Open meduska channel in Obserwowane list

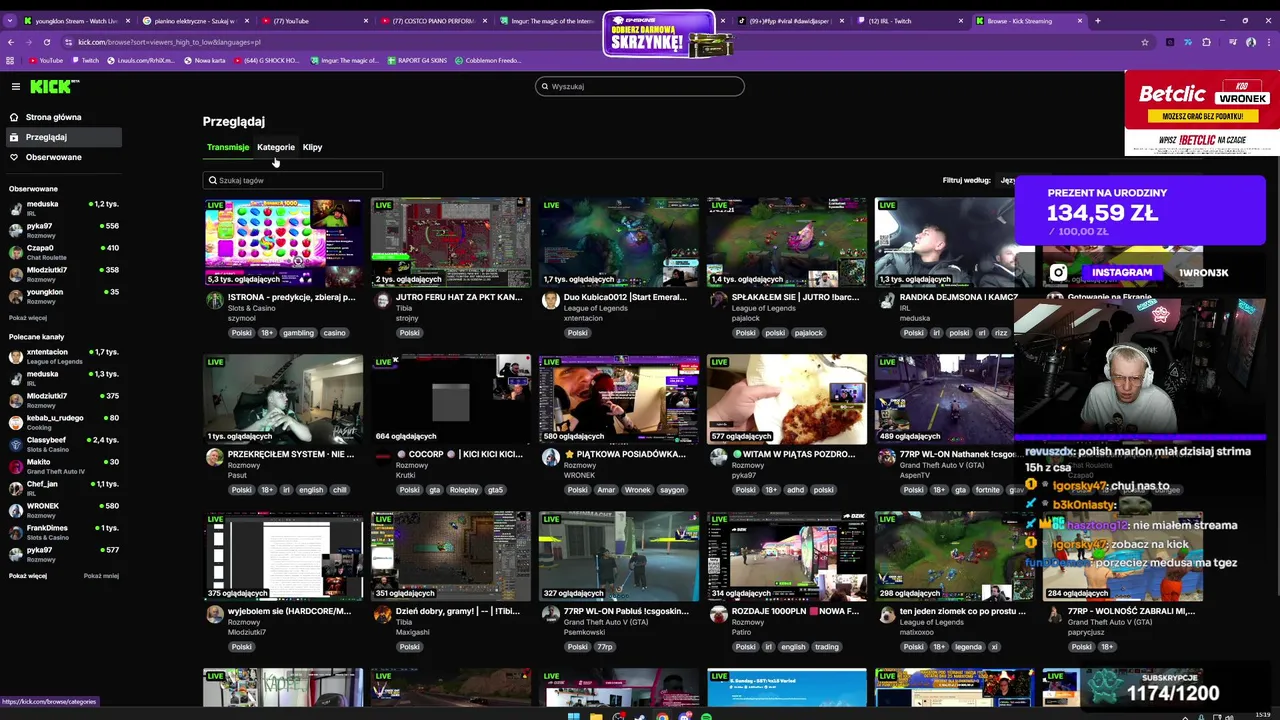[64, 208]
